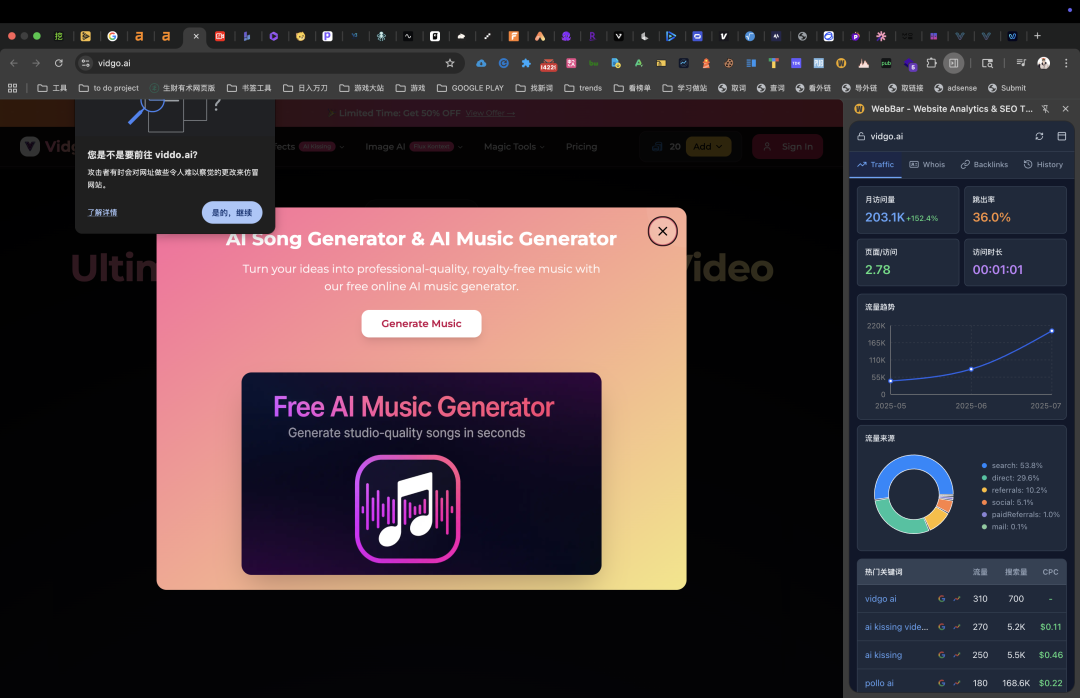
Task: Open trends icon for vidgo ai keyword
Action: click(957, 599)
